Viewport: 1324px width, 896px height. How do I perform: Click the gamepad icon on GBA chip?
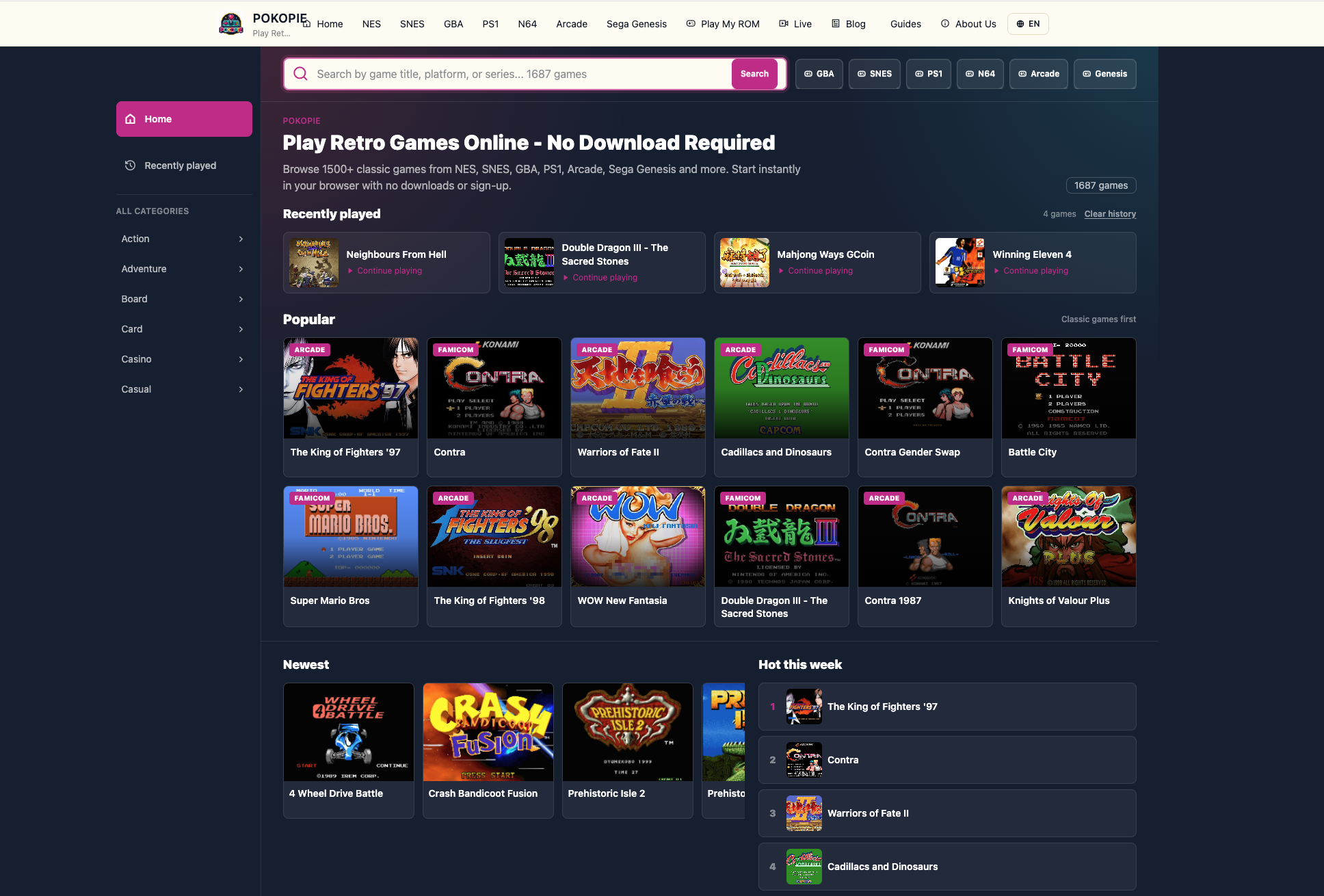808,74
